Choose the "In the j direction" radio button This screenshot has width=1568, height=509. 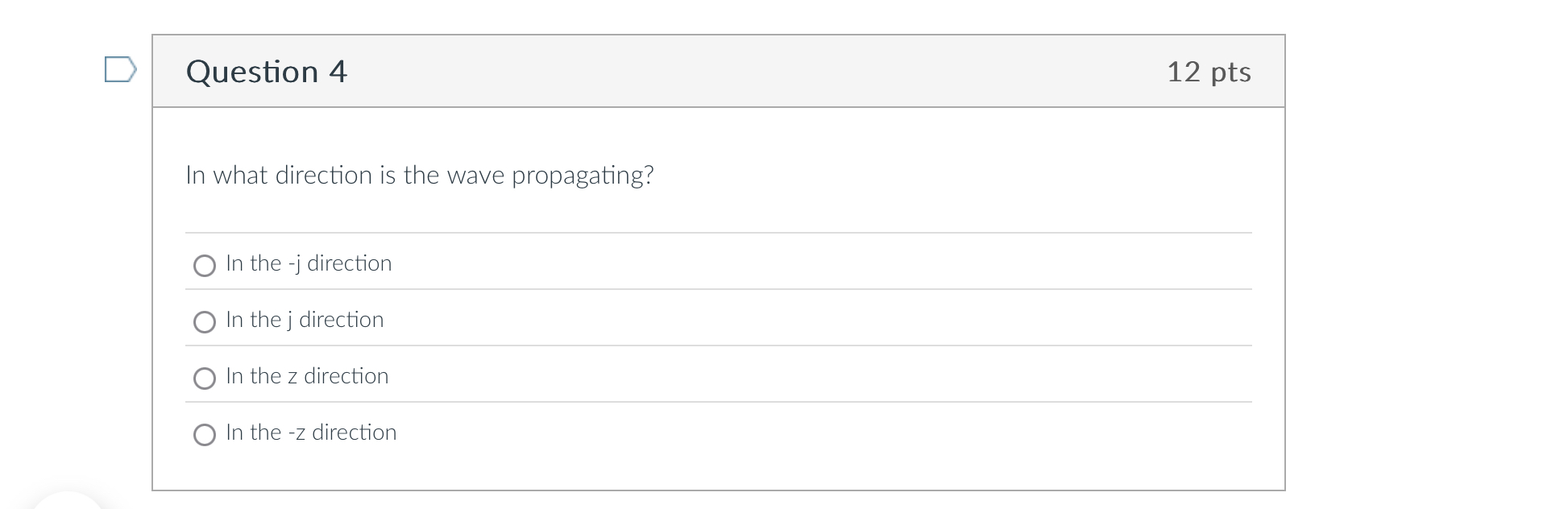tap(205, 322)
